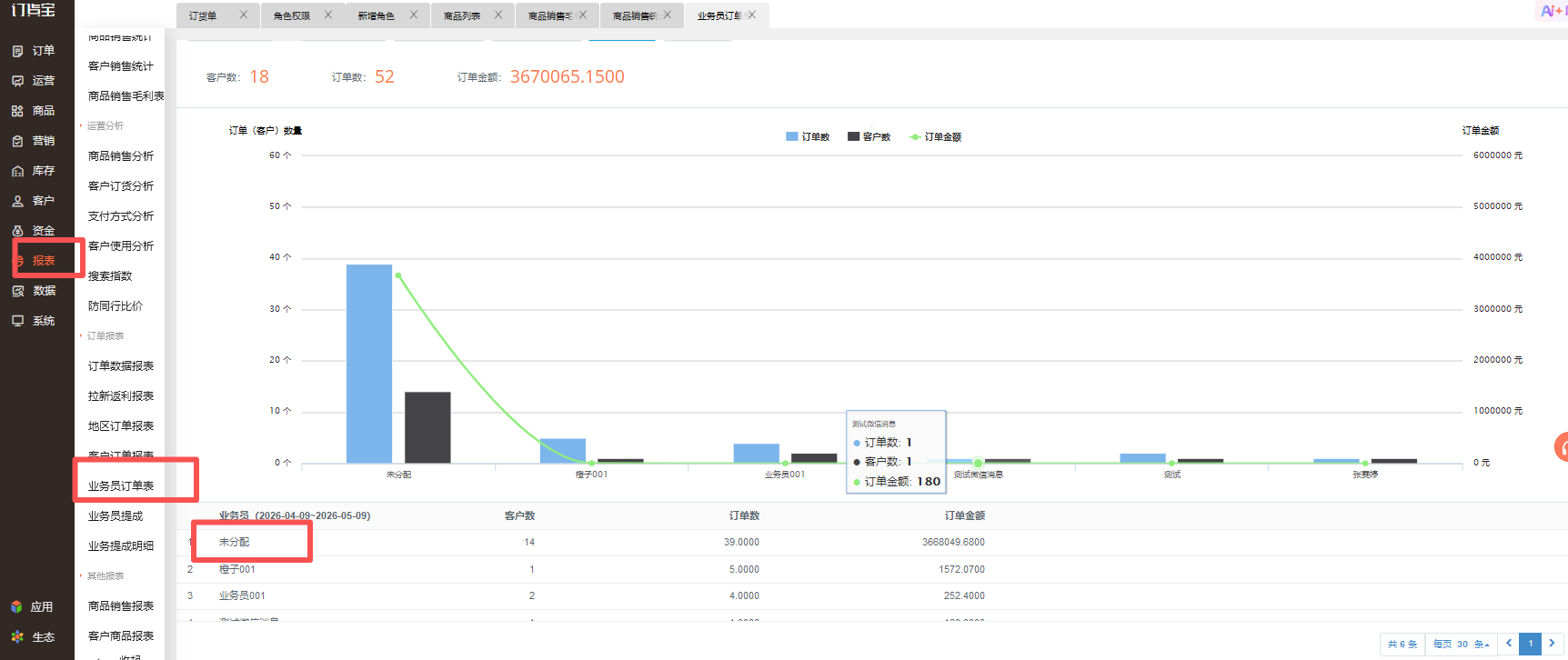The image size is (1568, 660).
Task: Open the 每页 30 条 page size dropdown
Action: 1461,644
